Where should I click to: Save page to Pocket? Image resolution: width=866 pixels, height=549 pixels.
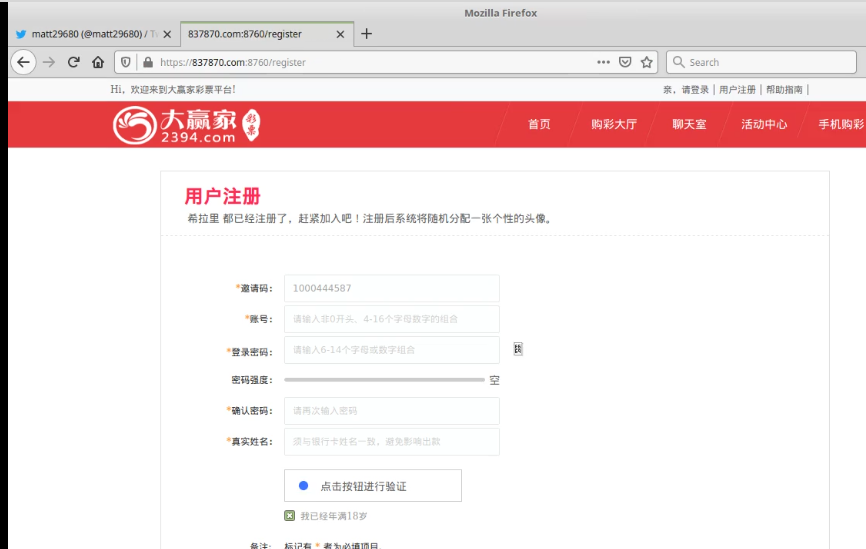click(x=625, y=62)
